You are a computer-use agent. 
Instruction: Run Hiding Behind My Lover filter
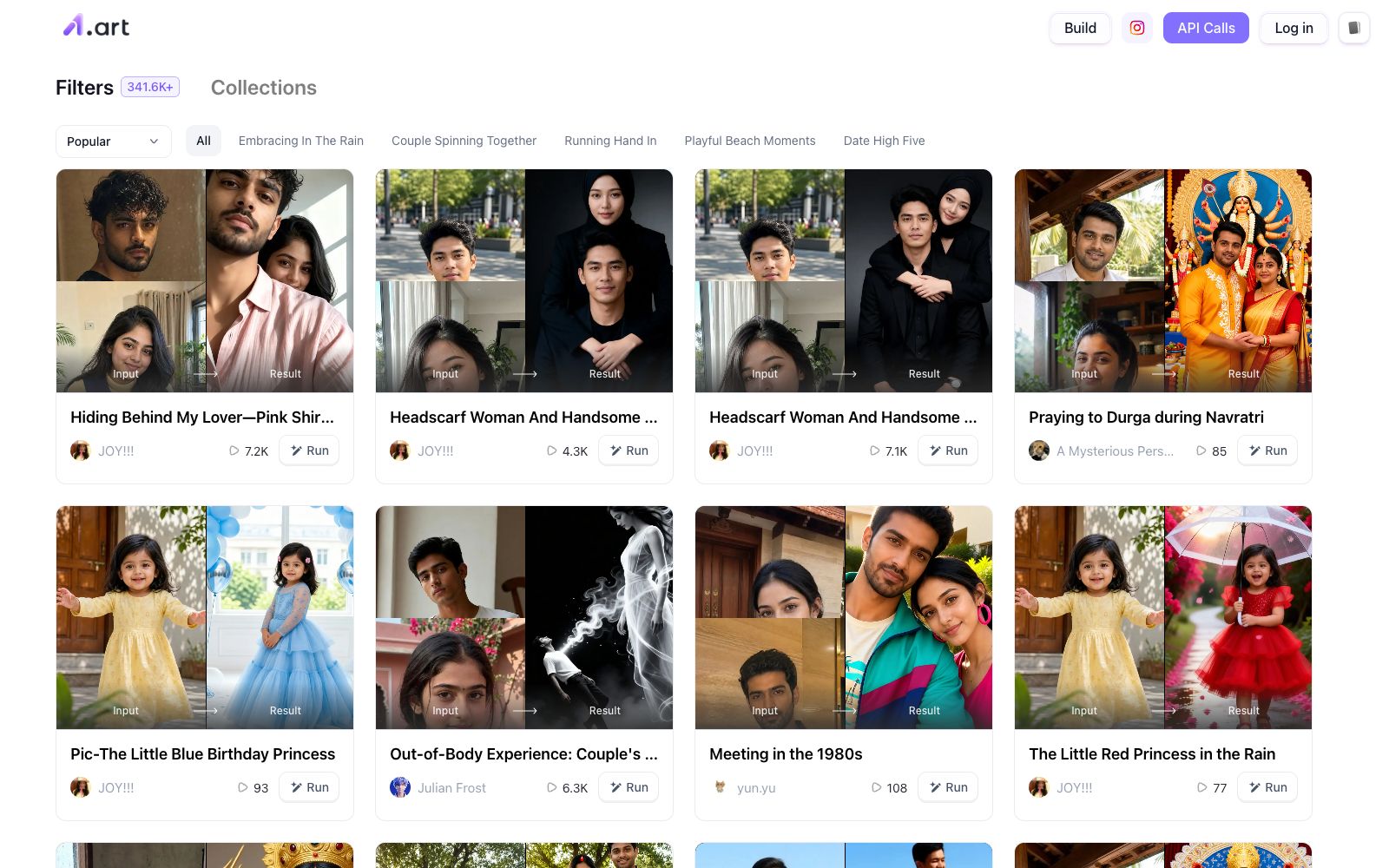pyautogui.click(x=309, y=450)
